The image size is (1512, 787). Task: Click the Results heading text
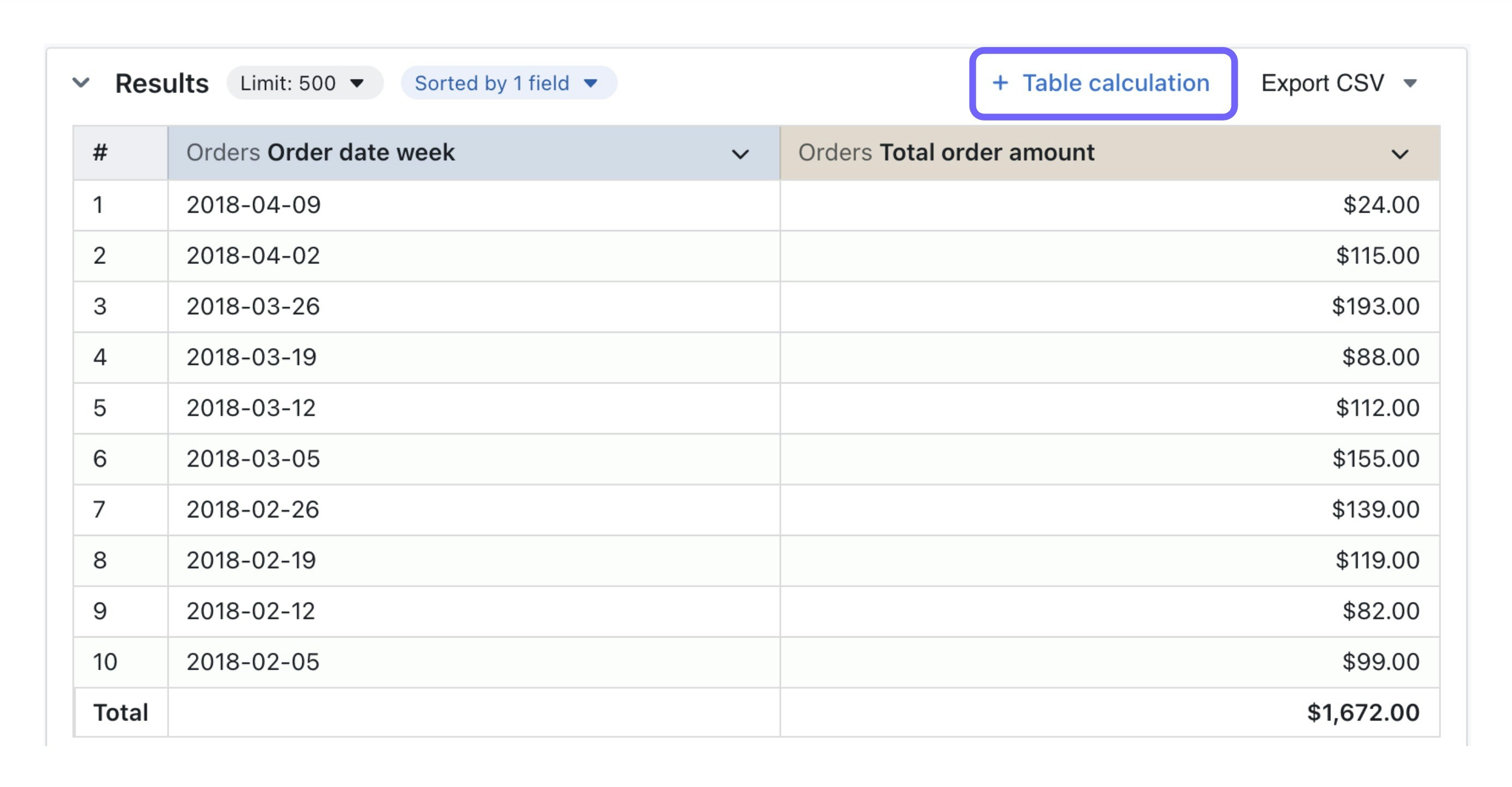click(x=162, y=83)
